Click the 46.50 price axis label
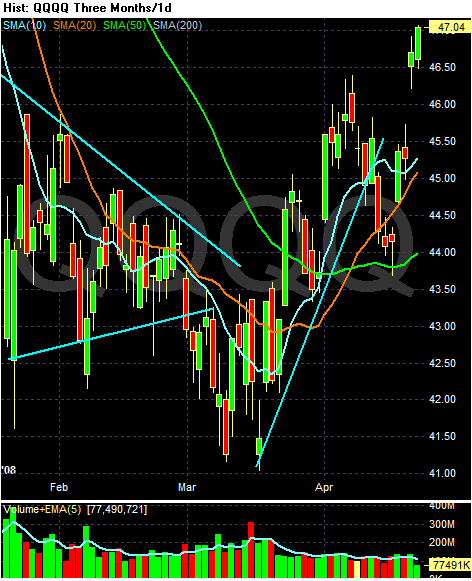This screenshot has height=581, width=472. click(442, 67)
